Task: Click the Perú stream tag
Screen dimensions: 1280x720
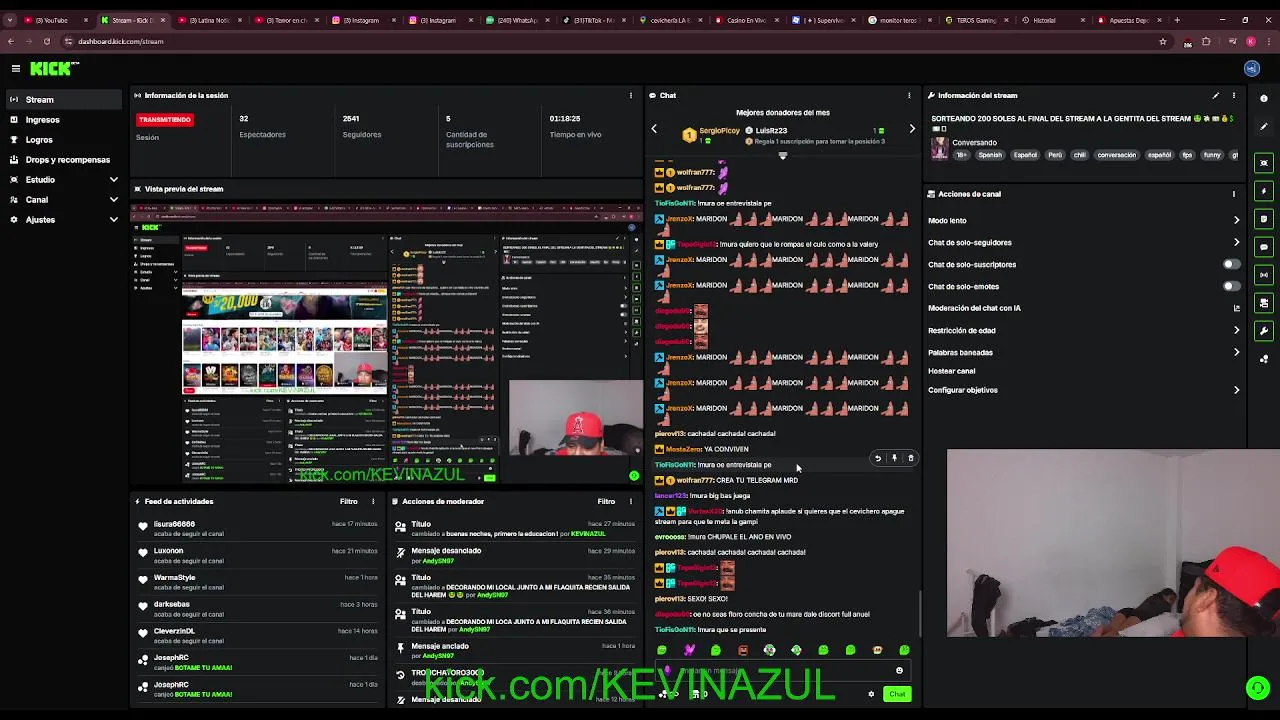Action: [x=1055, y=155]
